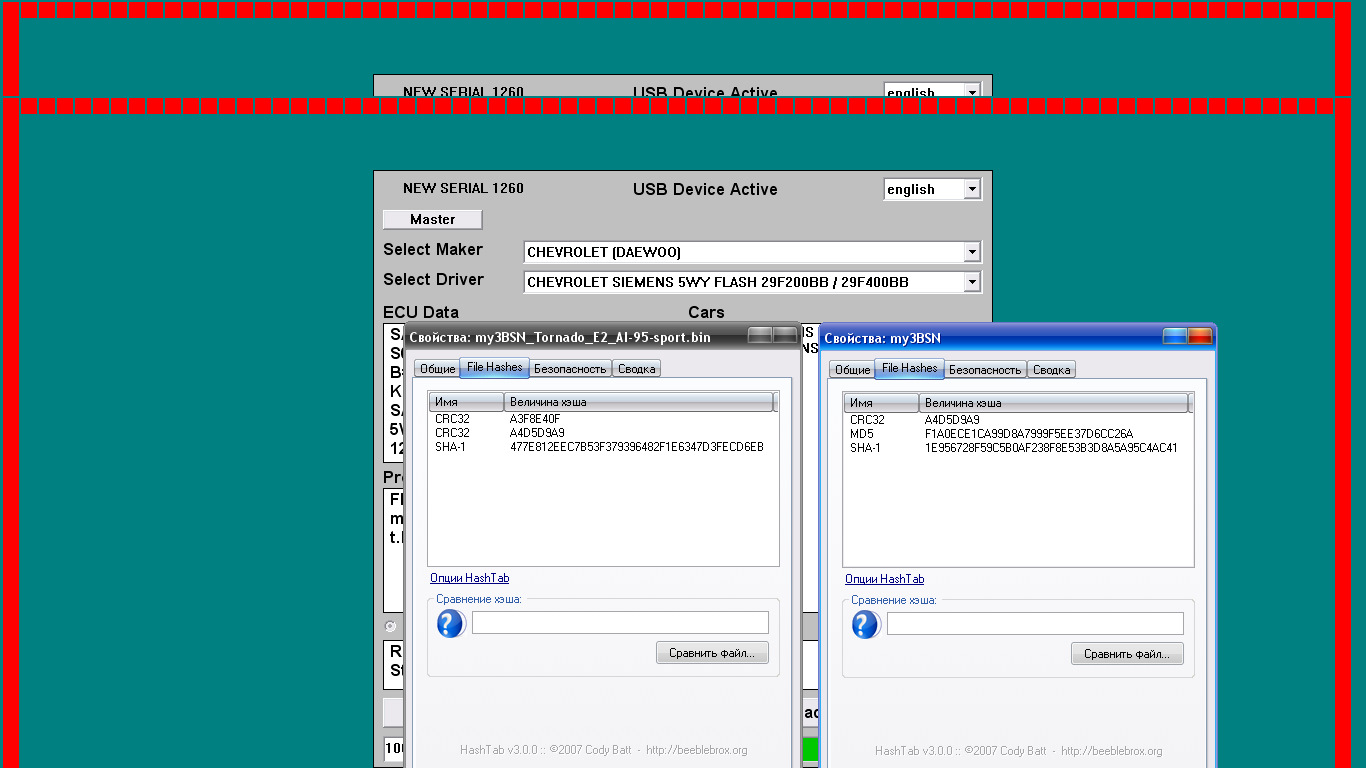1366x768 pixels.
Task: Click Сравнение хэша label in my3BSN properties dialog
Action: 894,600
